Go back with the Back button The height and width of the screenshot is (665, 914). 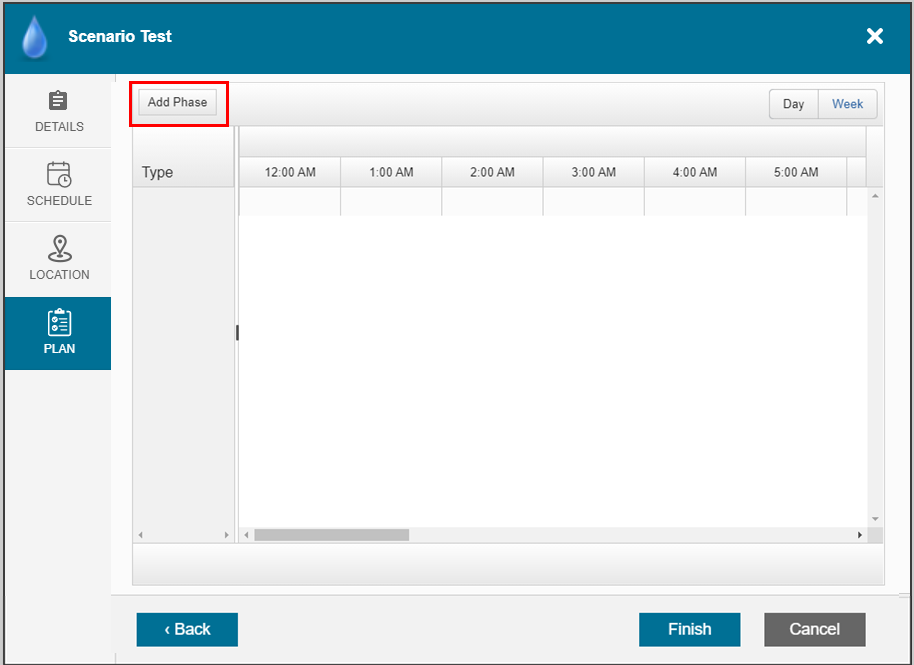coord(187,629)
